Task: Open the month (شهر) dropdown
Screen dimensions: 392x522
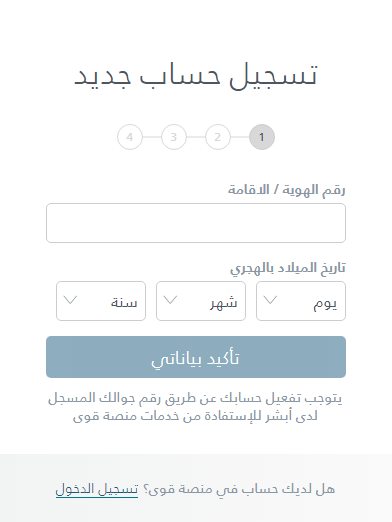Action: pos(201,301)
